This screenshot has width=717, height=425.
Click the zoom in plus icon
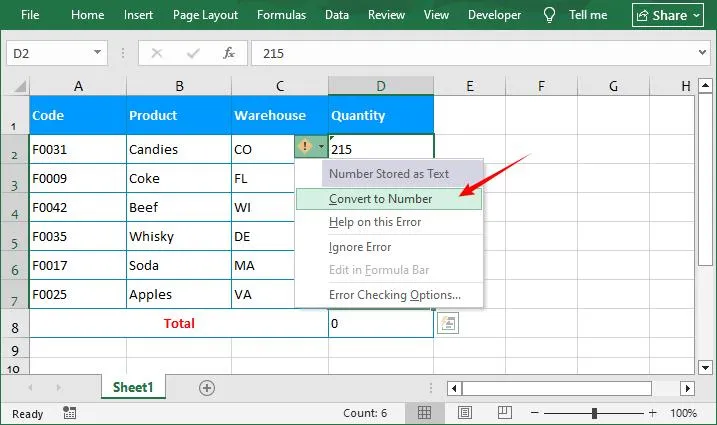[x=653, y=413]
